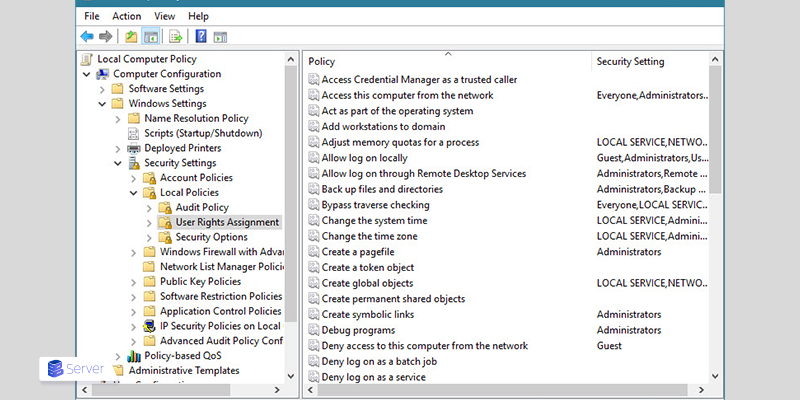
Task: Click icon beside Create symbolic links
Action: tap(313, 314)
